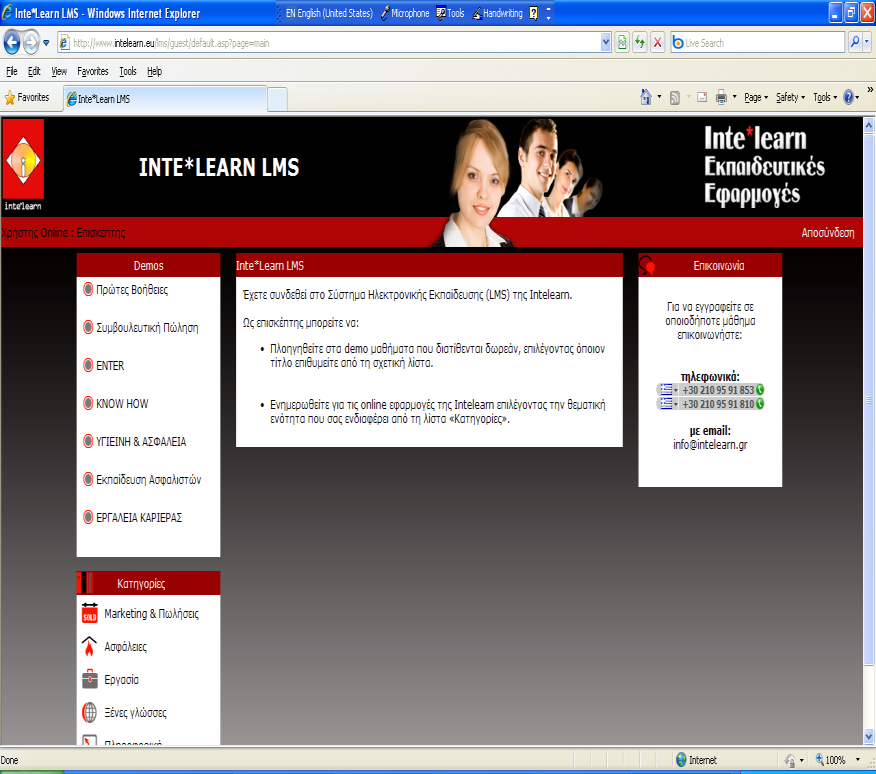Image resolution: width=876 pixels, height=774 pixels.
Task: Open recent pages dropdown next to Forward
Action: pyautogui.click(x=46, y=43)
